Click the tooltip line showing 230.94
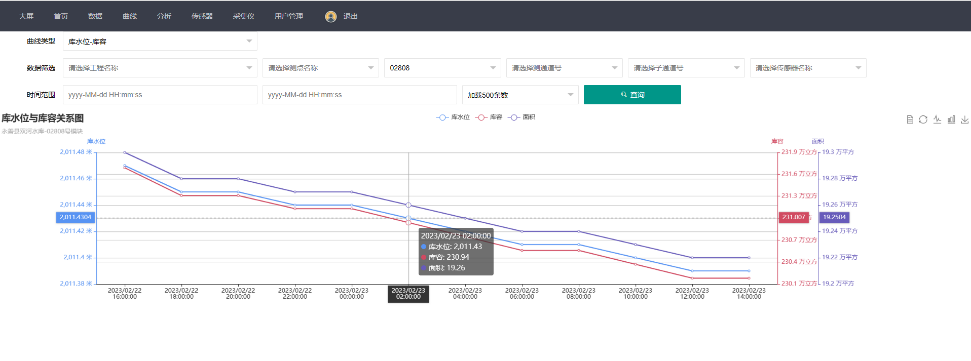The width and height of the screenshot is (971, 361). [445, 257]
